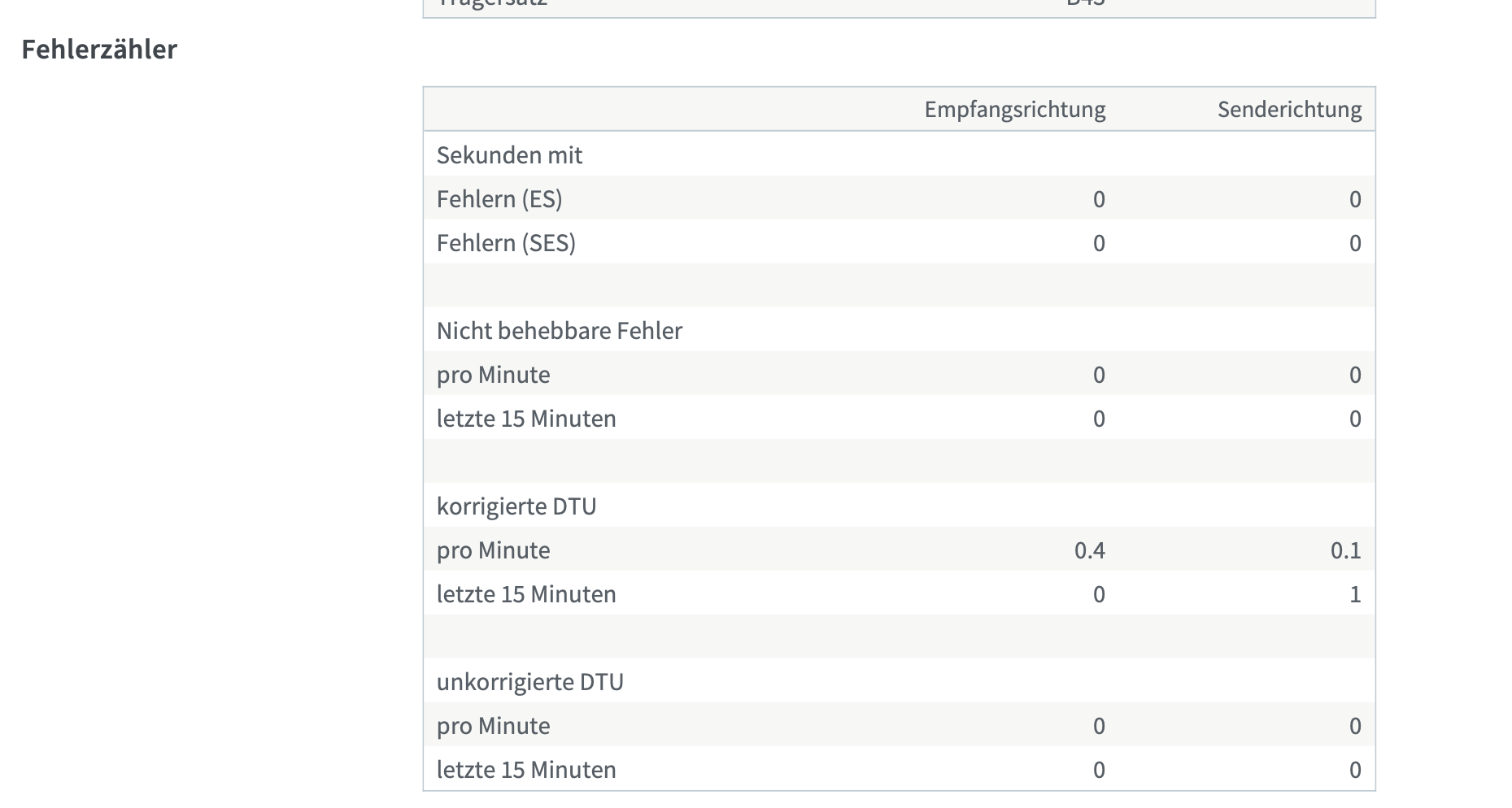Click the 'Fehlern (SES)' row label
The image size is (1512, 808).
pyautogui.click(x=506, y=243)
